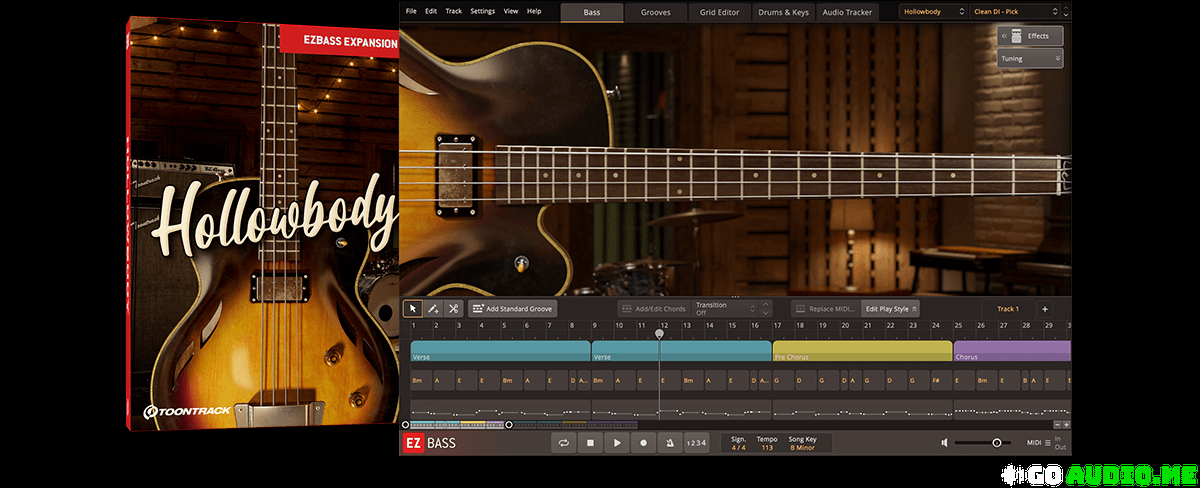Click bar 1 on the timeline ruler
This screenshot has width=1200, height=488.
tap(414, 326)
